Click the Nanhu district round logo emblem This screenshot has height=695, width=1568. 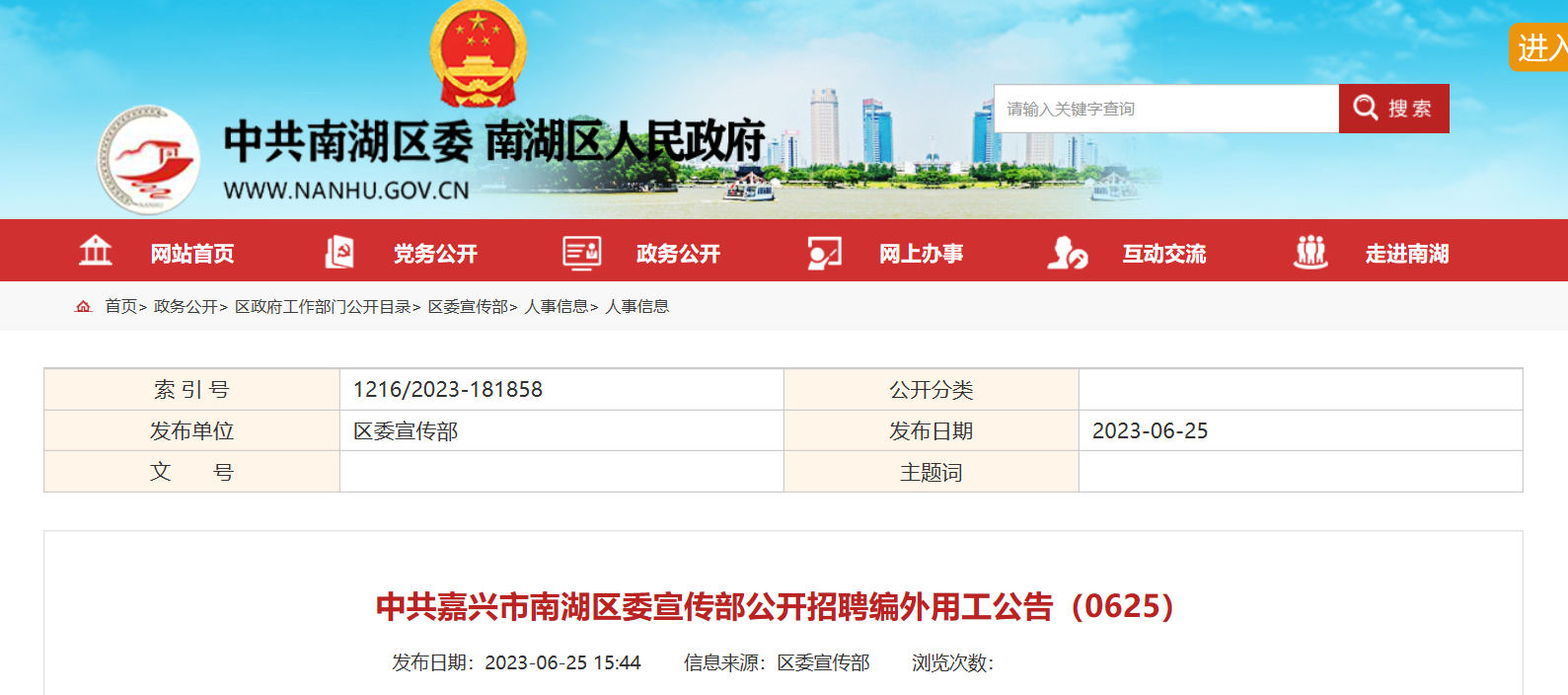tap(149, 160)
